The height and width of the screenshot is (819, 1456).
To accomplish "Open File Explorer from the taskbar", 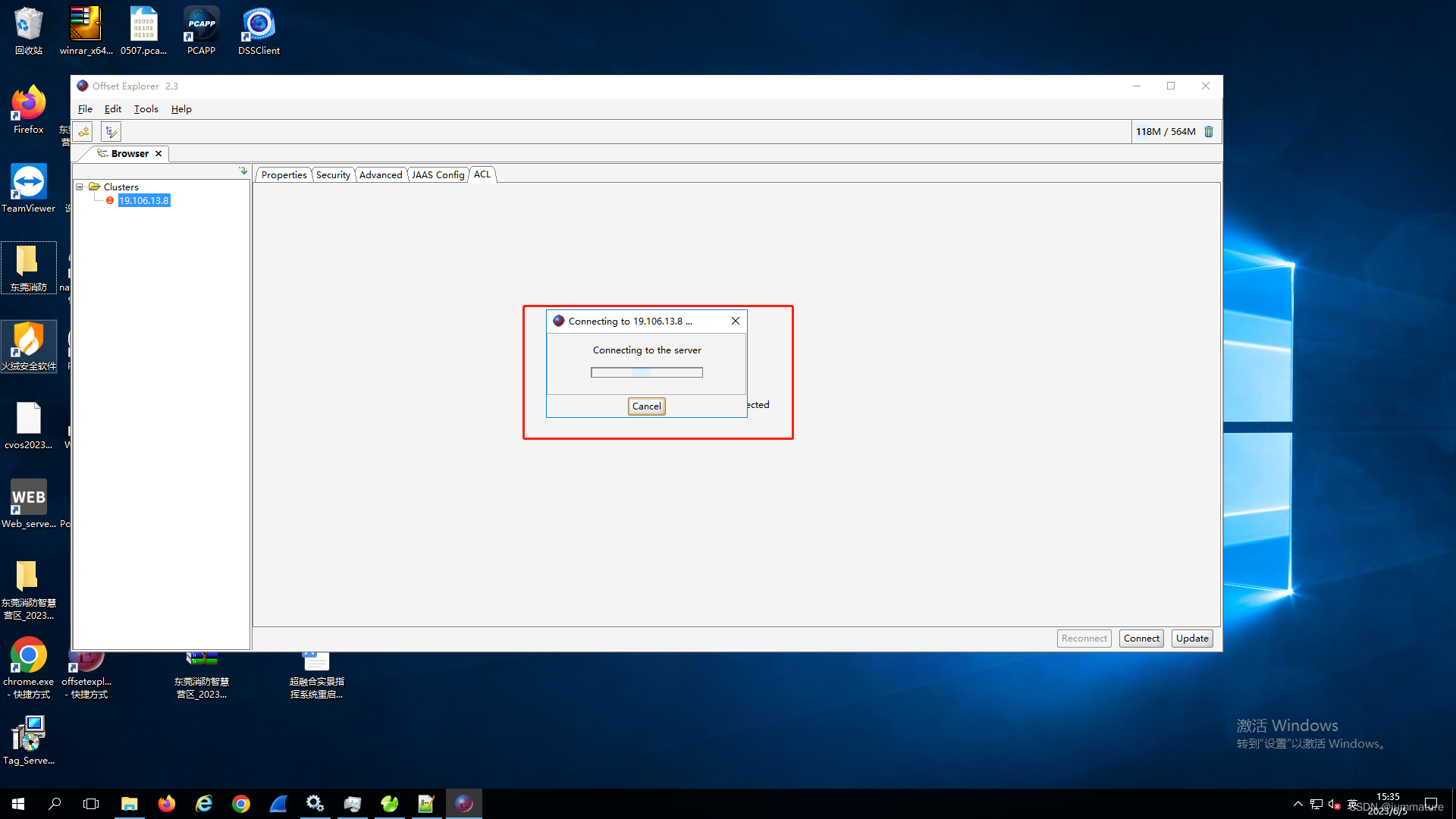I will point(130,804).
